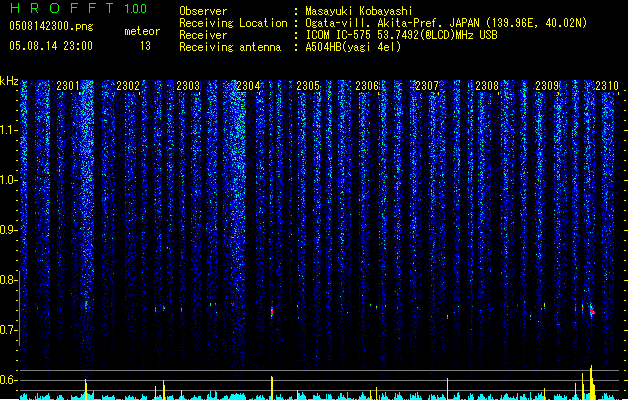Click the 0.8 kHz axis tick label
The width and height of the screenshot is (629, 400).
coord(9,280)
